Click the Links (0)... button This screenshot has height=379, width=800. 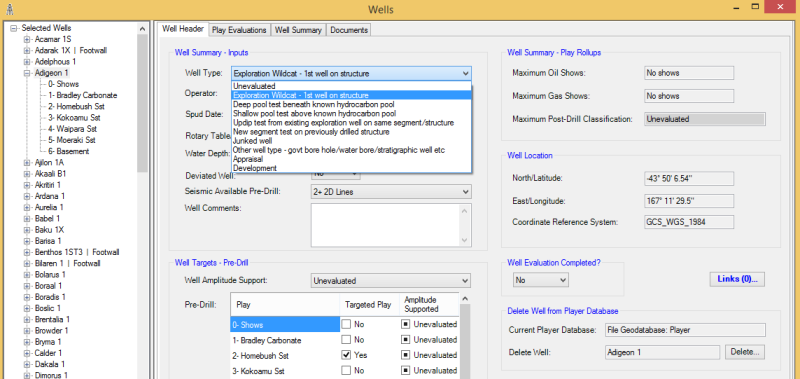click(x=737, y=279)
